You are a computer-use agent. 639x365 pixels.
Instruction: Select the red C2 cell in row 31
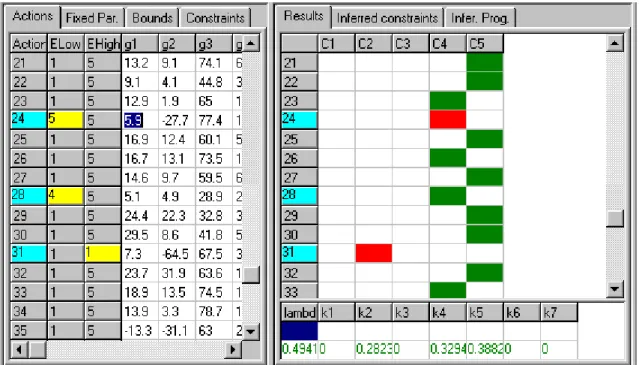pos(374,253)
